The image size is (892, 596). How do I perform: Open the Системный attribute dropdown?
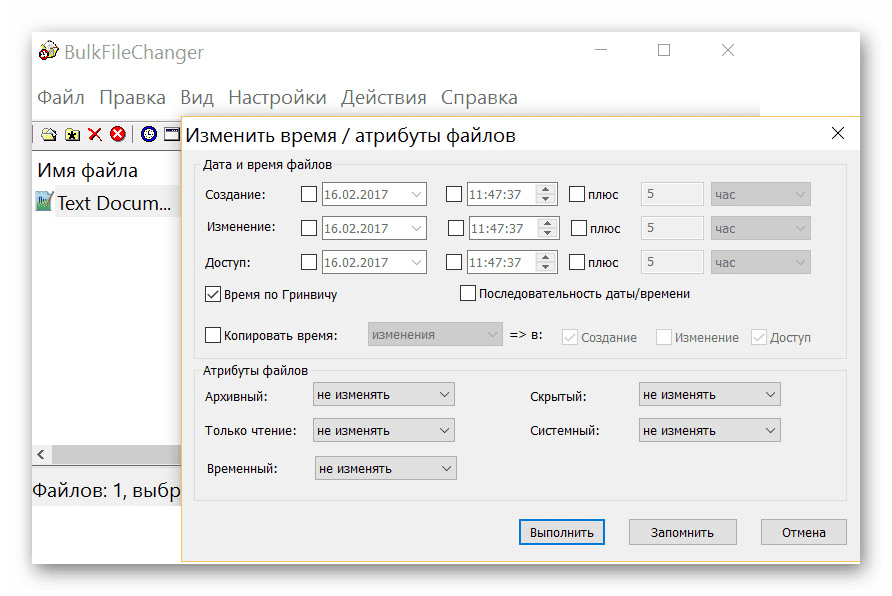709,431
